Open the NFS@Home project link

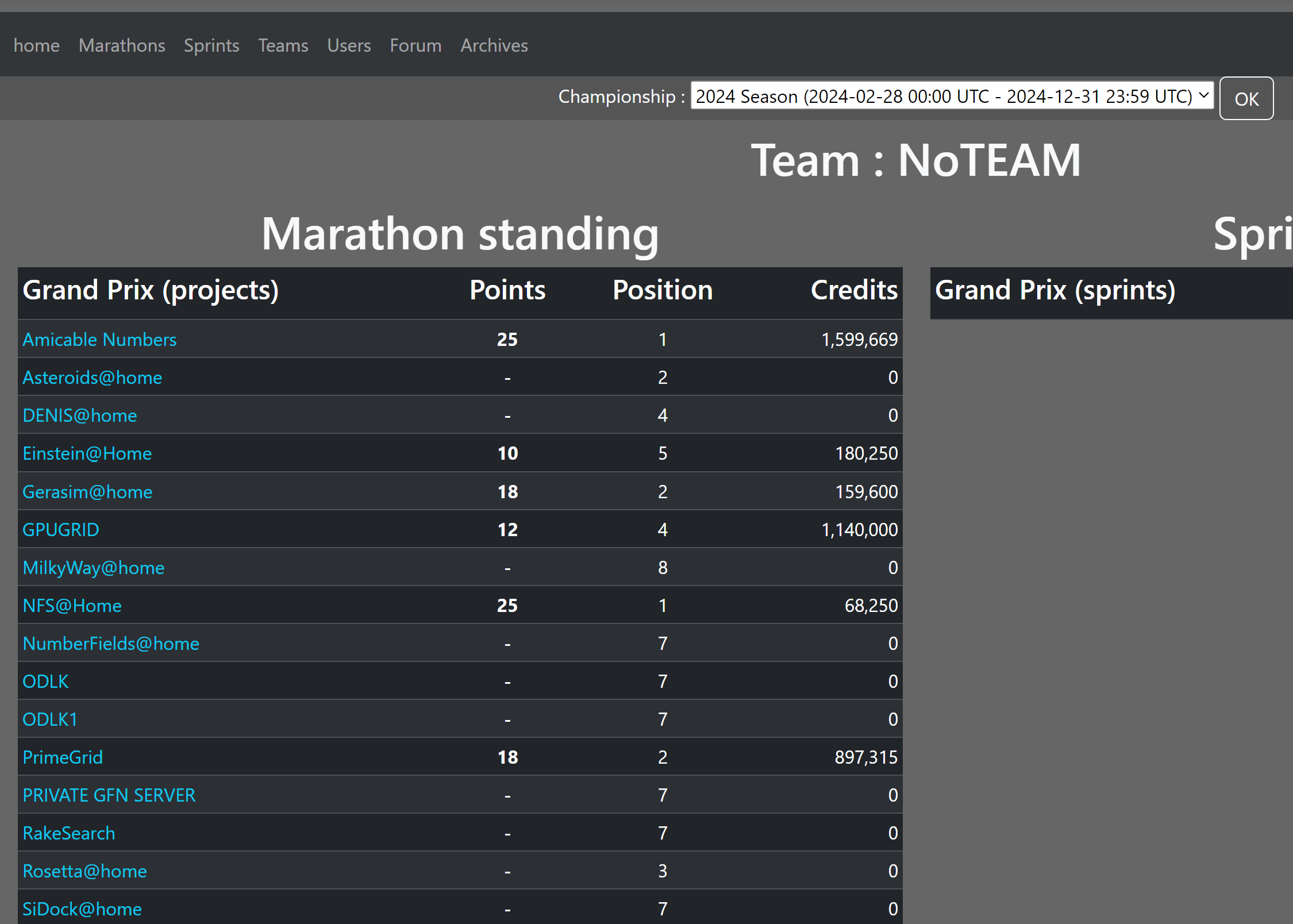tap(72, 606)
